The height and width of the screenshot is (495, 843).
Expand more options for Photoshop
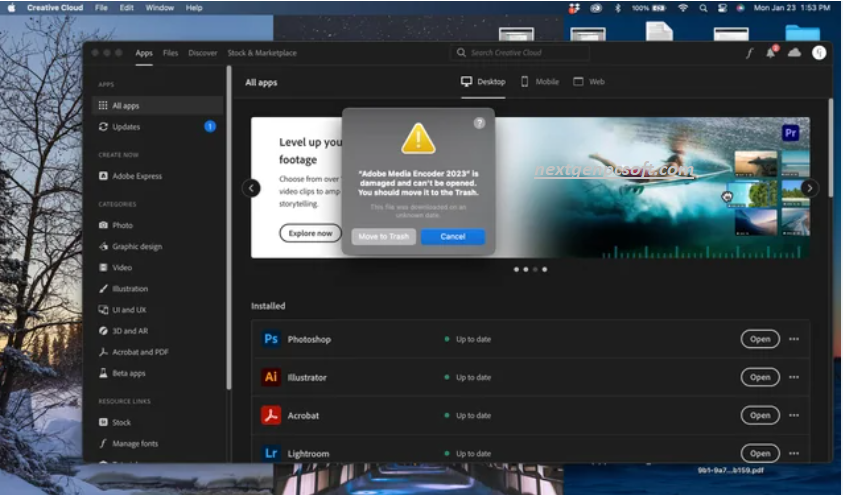(x=794, y=339)
